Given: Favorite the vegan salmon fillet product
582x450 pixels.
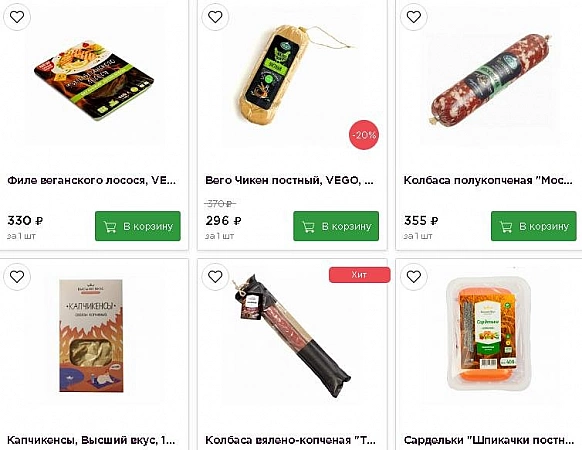Looking at the screenshot, I should [x=17, y=17].
